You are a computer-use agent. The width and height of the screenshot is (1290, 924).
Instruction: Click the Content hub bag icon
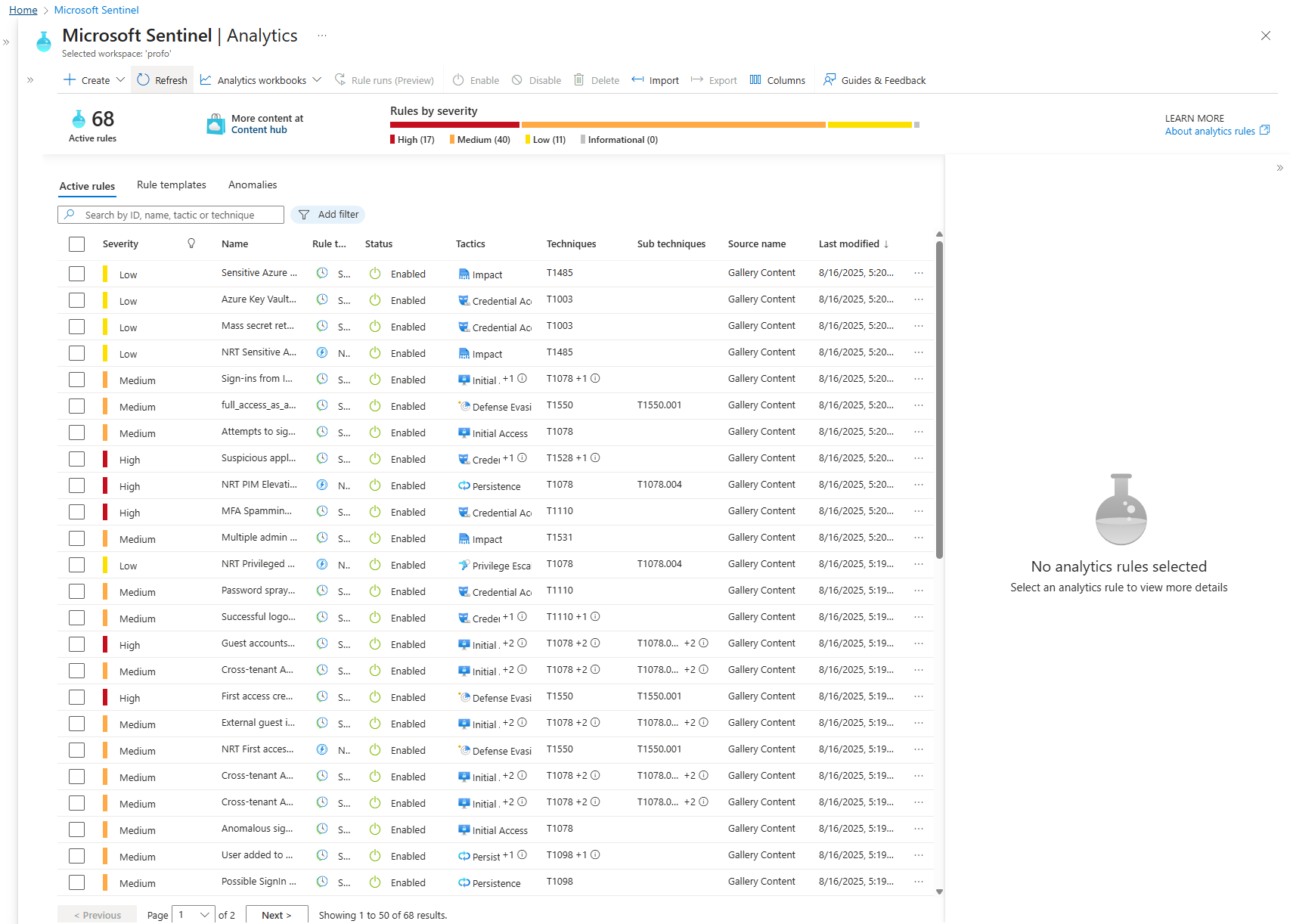(216, 124)
